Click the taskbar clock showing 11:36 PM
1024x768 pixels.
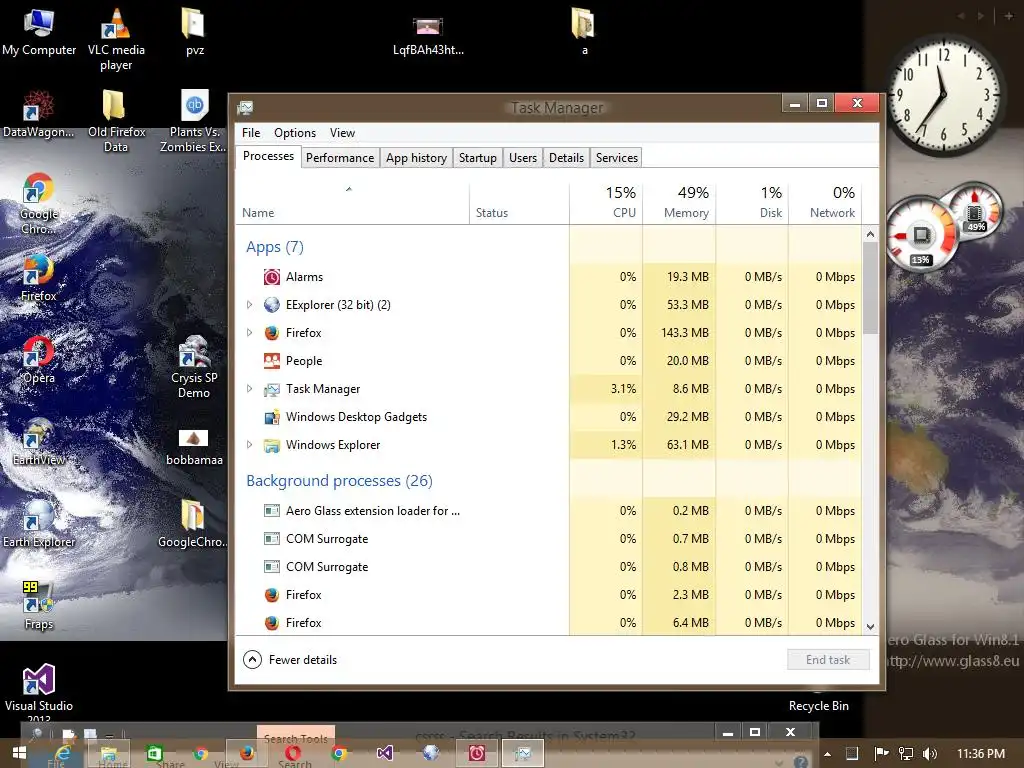pos(981,754)
